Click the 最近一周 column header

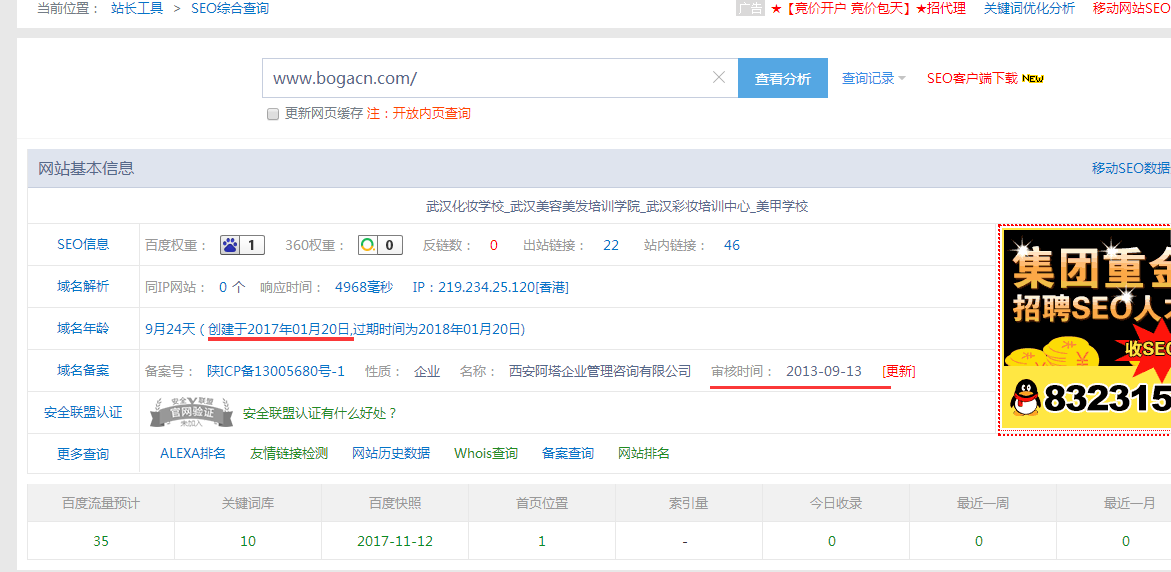click(x=982, y=503)
